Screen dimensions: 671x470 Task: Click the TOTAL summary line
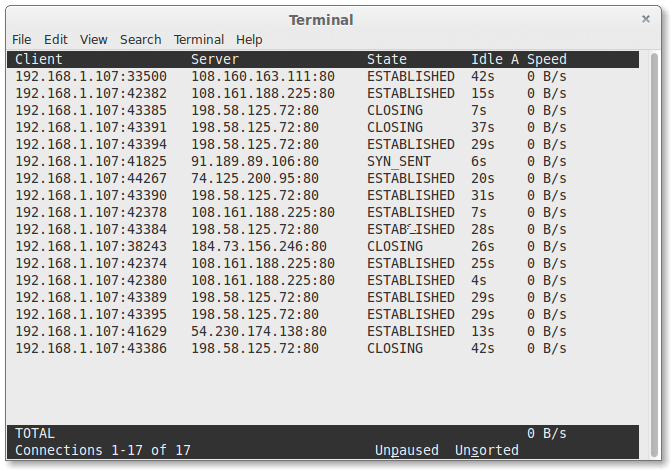pos(35,434)
